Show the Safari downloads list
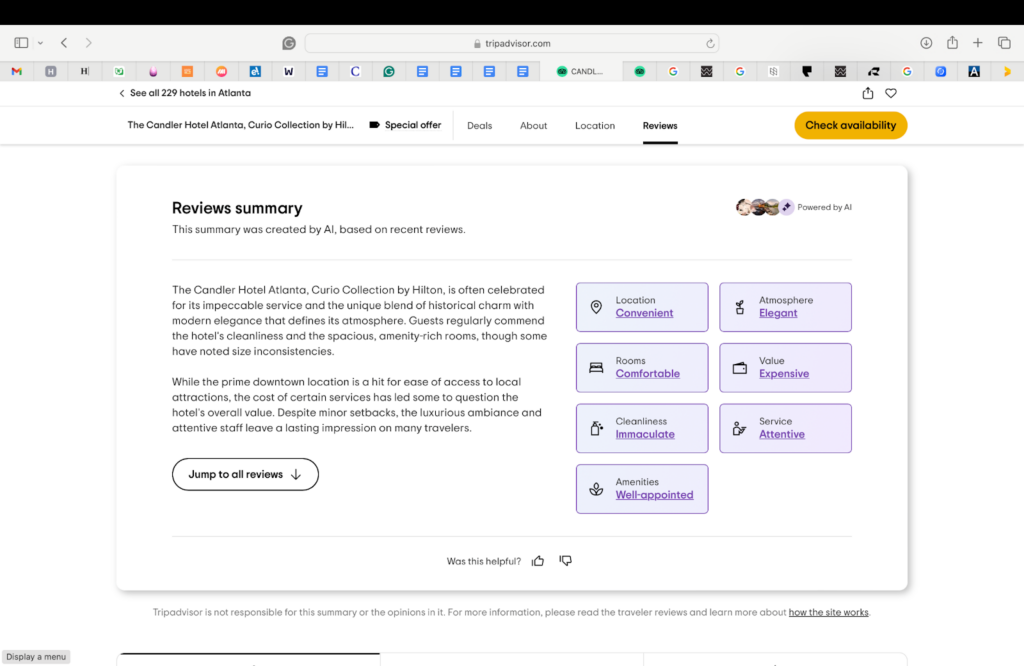1024x666 pixels. 926,43
